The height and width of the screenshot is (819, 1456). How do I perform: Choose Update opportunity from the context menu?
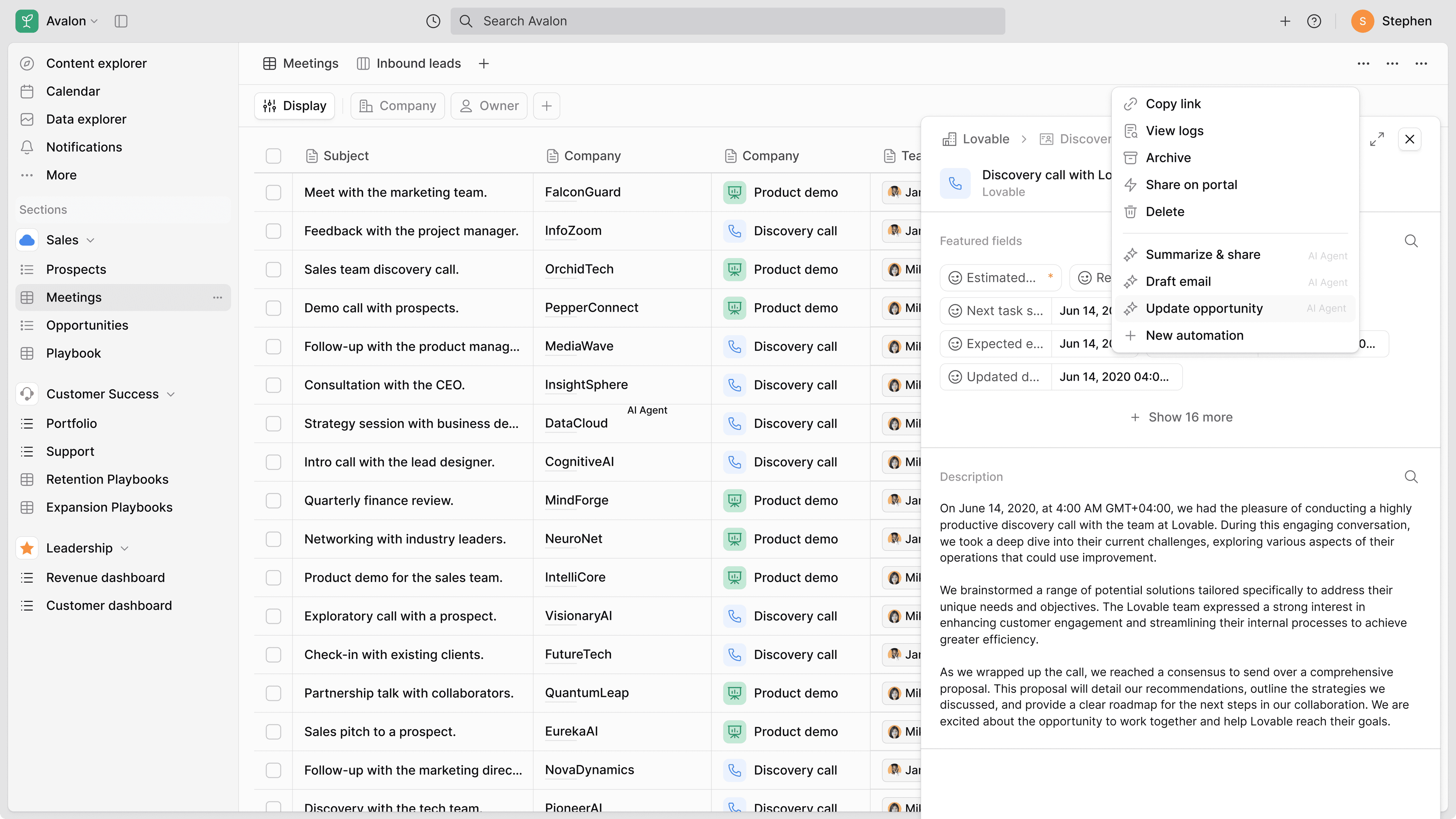click(1204, 308)
